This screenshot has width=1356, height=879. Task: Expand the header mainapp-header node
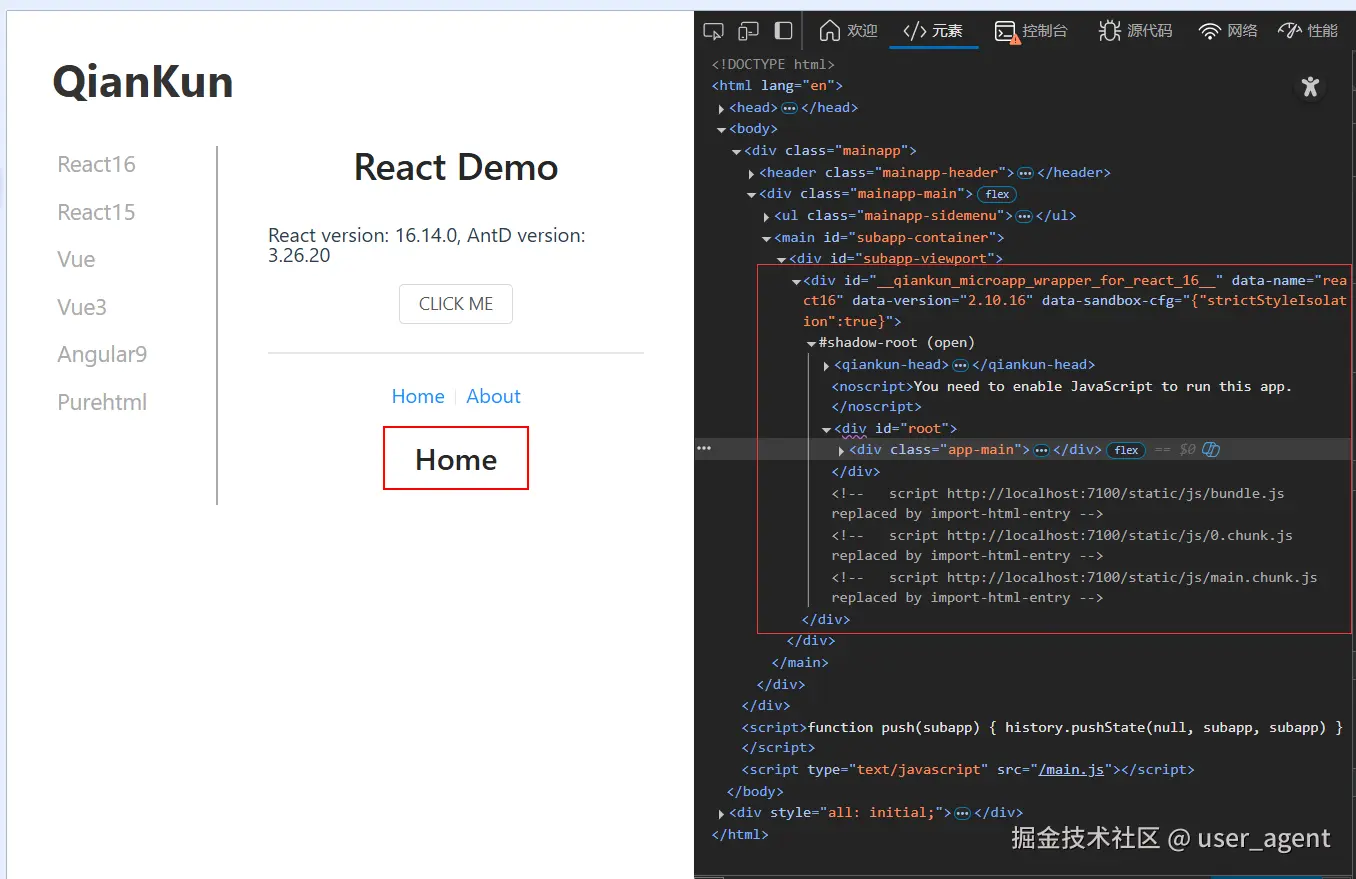click(752, 173)
